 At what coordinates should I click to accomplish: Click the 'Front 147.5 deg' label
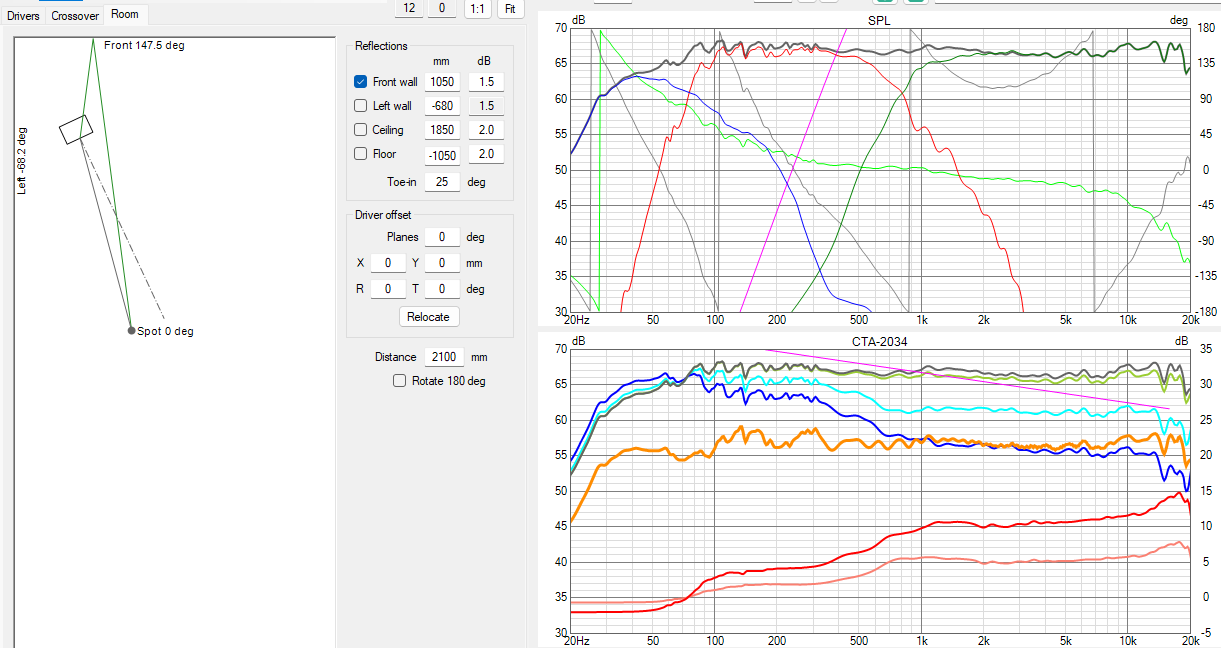point(144,45)
